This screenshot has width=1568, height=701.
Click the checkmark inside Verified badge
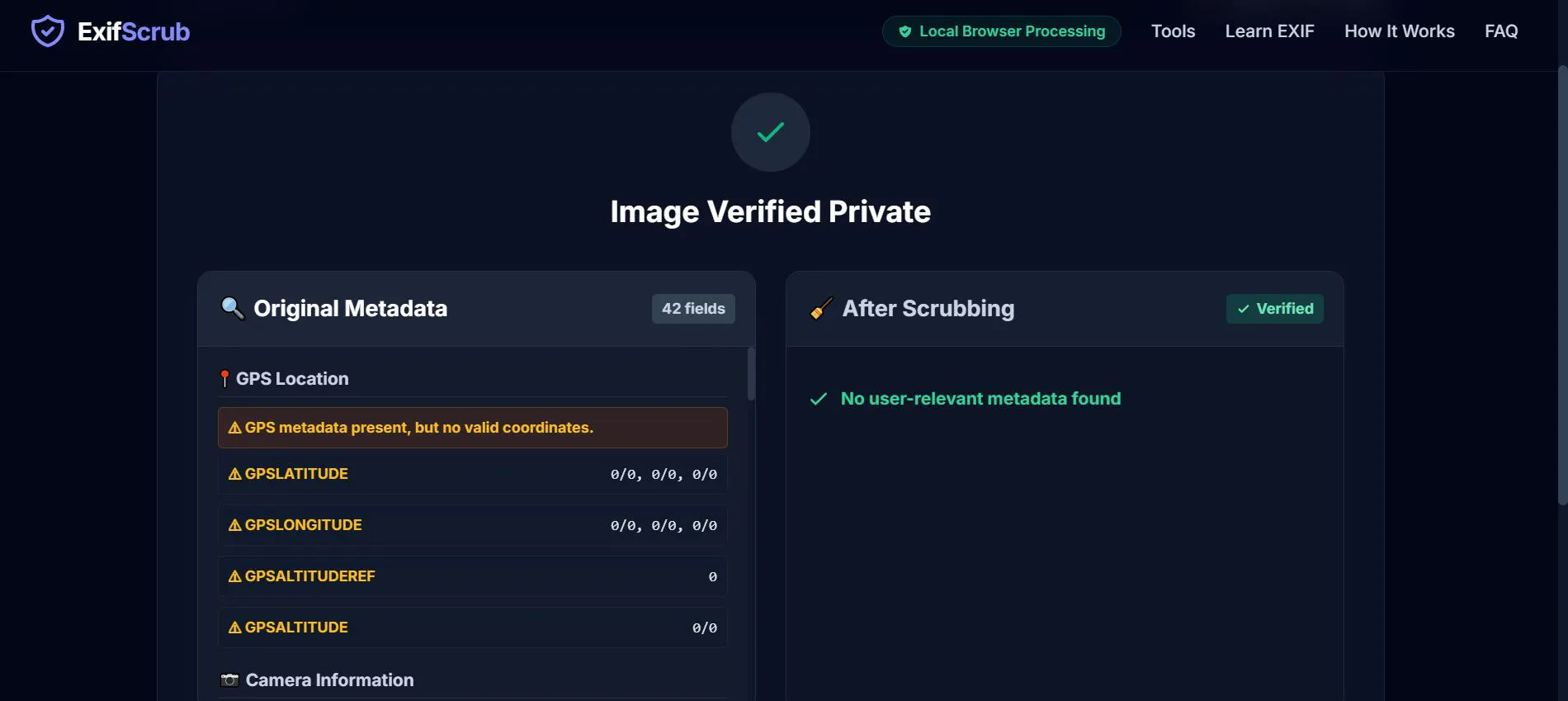1244,309
